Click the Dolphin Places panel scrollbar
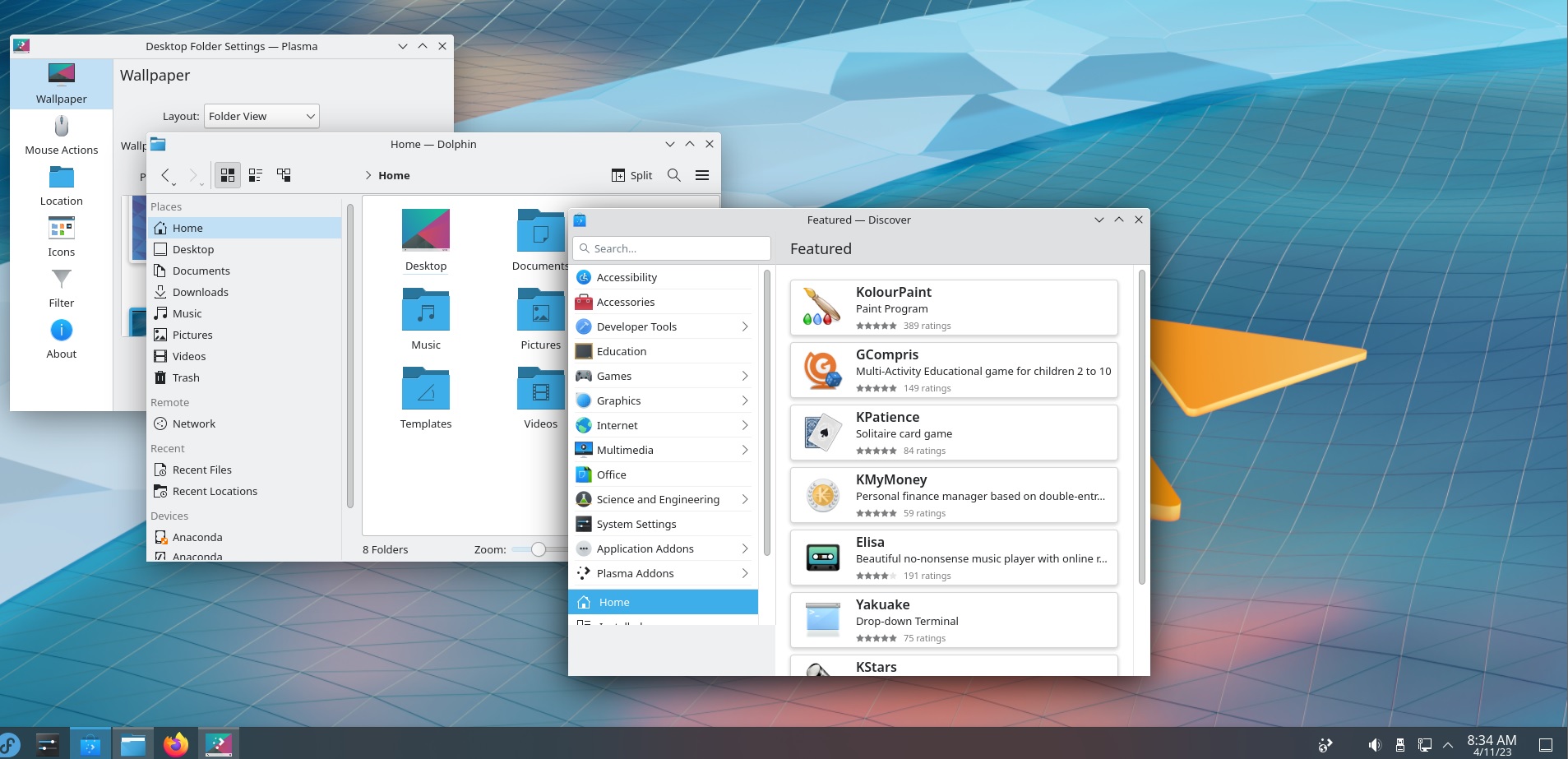Viewport: 1568px width, 759px height. [350, 356]
